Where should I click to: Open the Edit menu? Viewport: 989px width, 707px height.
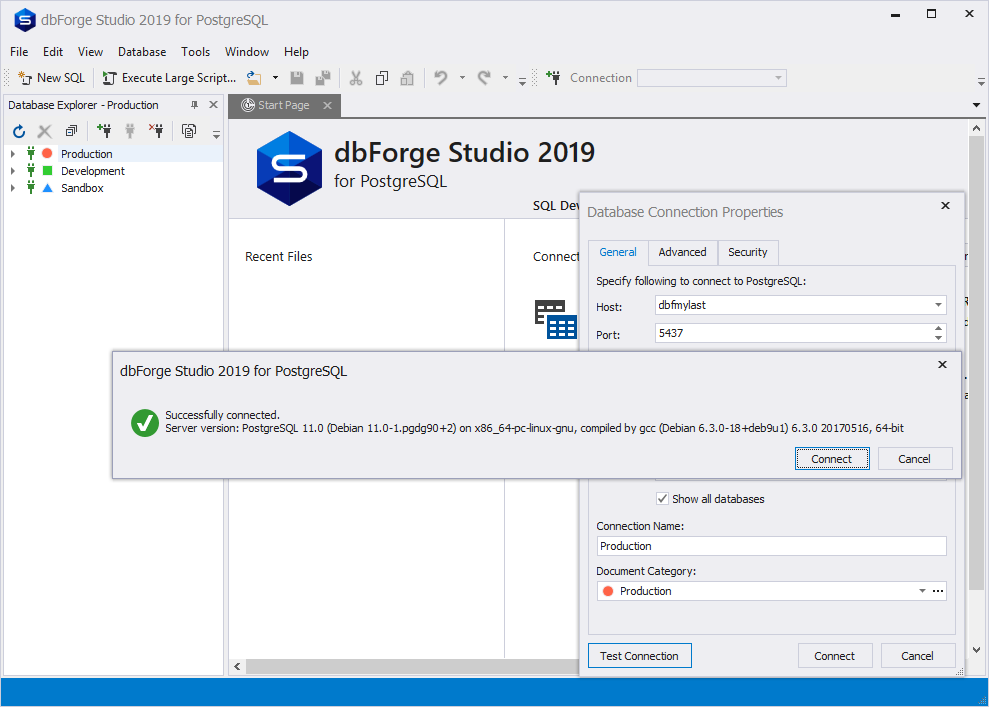click(x=53, y=52)
